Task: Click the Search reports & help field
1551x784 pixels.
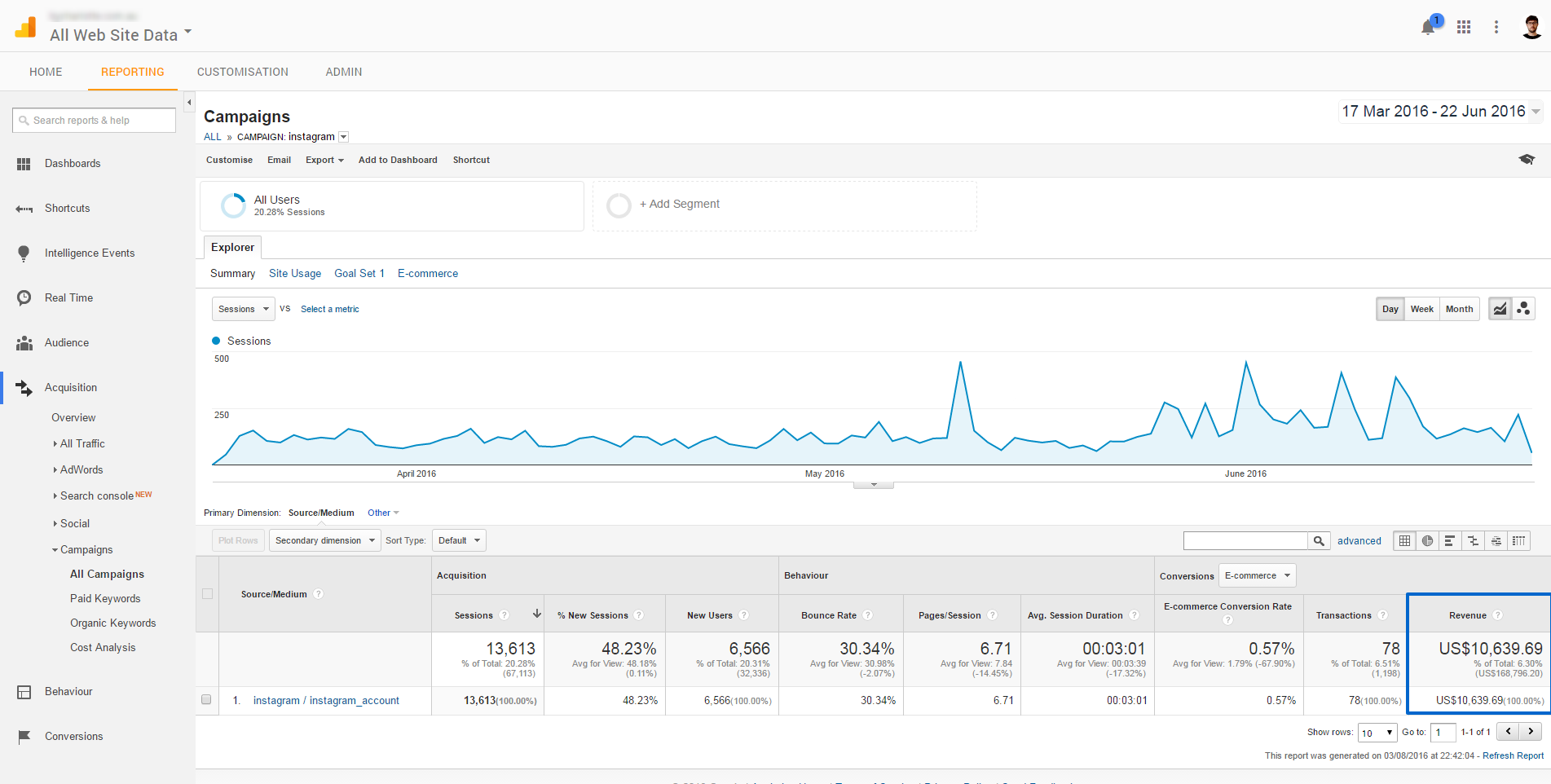Action: [x=94, y=121]
